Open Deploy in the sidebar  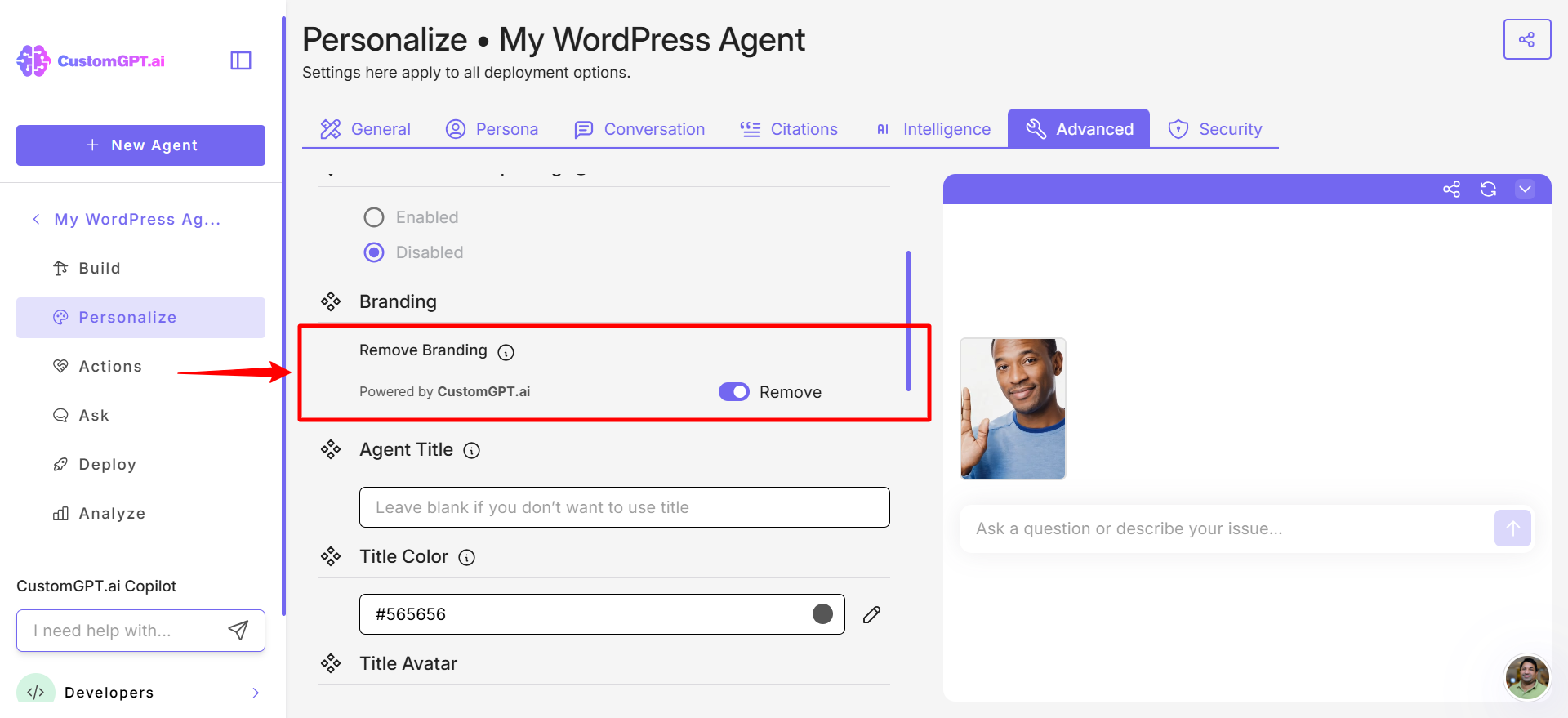click(x=140, y=464)
